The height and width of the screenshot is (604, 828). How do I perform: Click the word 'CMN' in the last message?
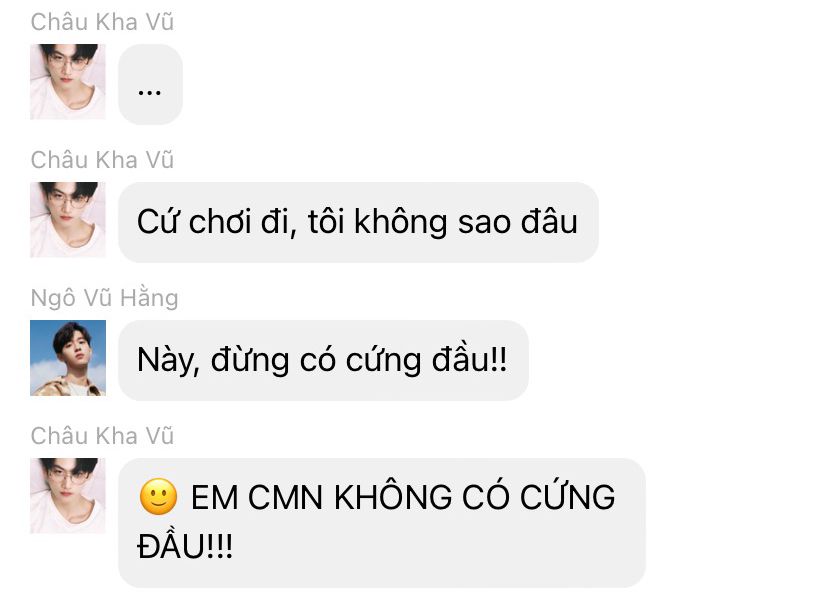tap(285, 497)
